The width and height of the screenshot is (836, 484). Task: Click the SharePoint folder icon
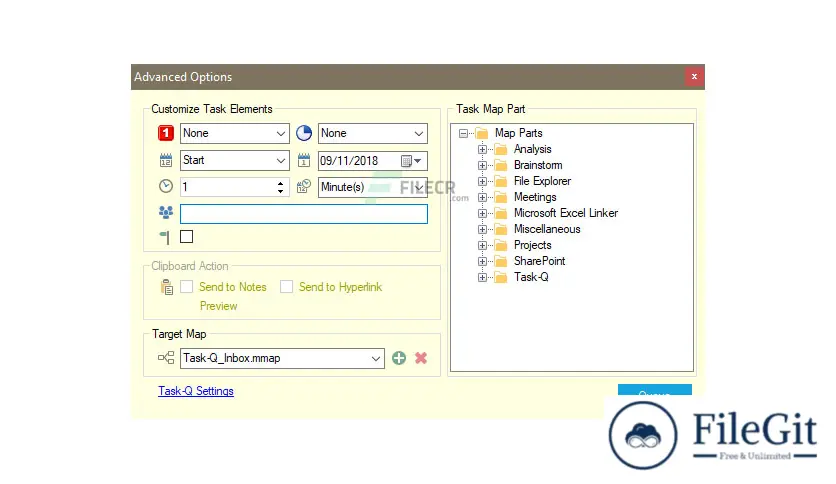[501, 261]
